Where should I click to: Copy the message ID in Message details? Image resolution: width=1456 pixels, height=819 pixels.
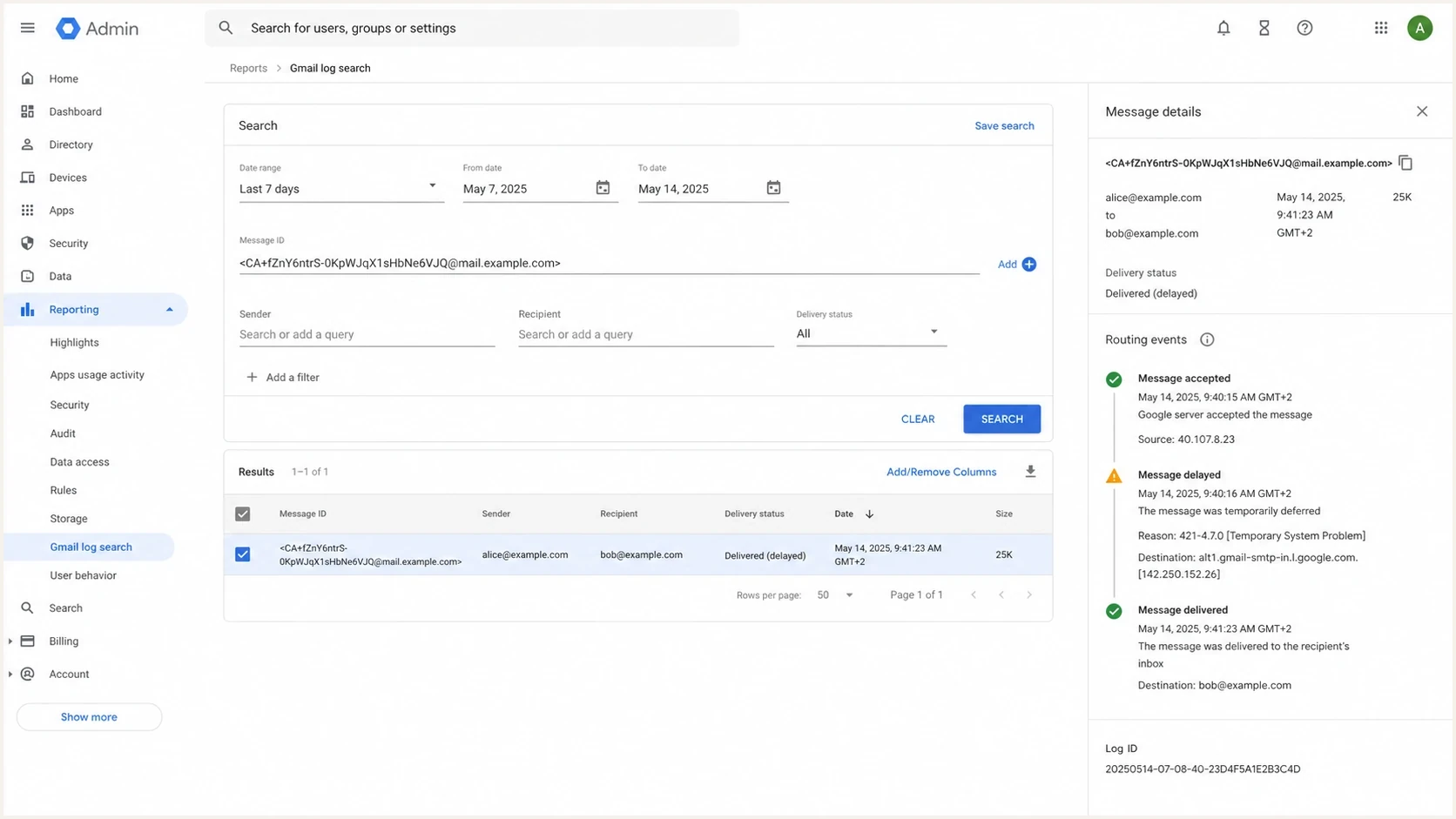[1405, 163]
